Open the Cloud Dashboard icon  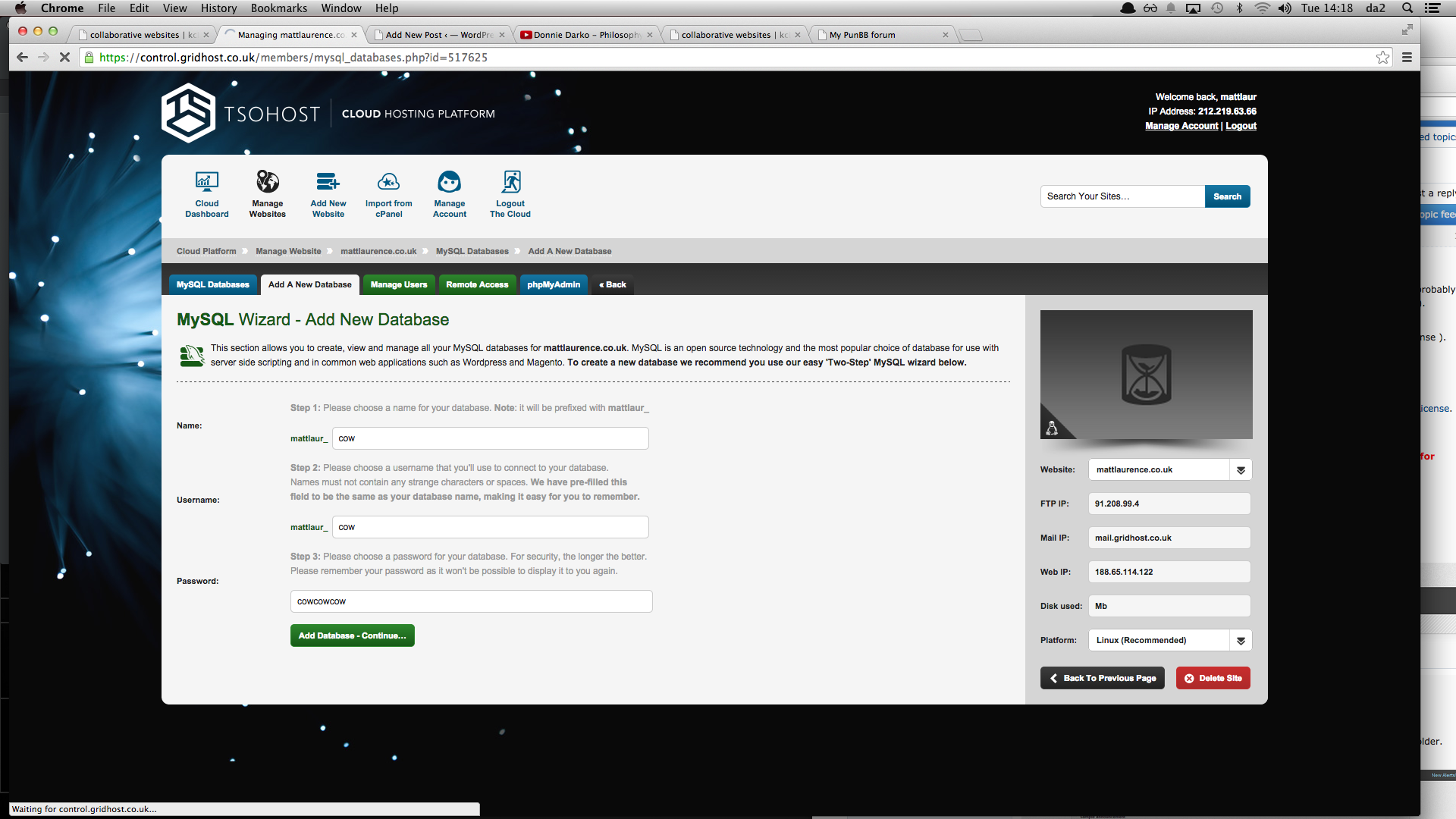coord(206,183)
